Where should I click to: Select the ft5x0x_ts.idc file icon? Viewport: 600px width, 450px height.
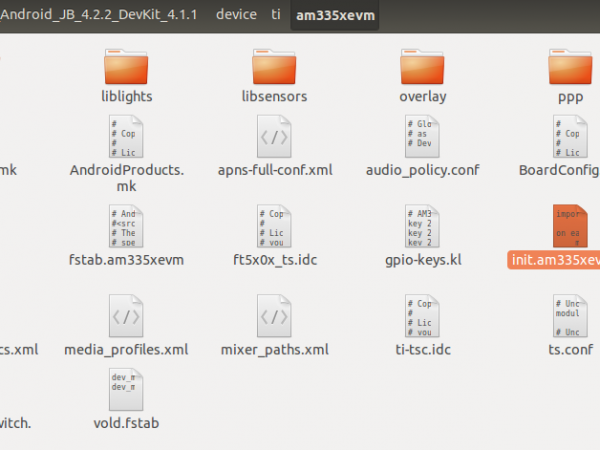coord(274,228)
